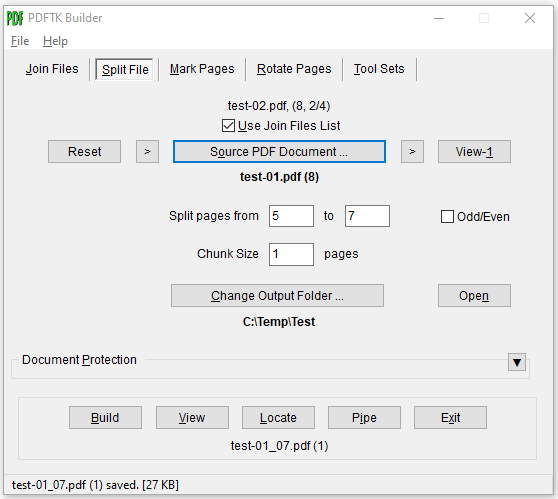Image resolution: width=558 pixels, height=499 pixels.
Task: Click the Reset button
Action: (x=84, y=152)
